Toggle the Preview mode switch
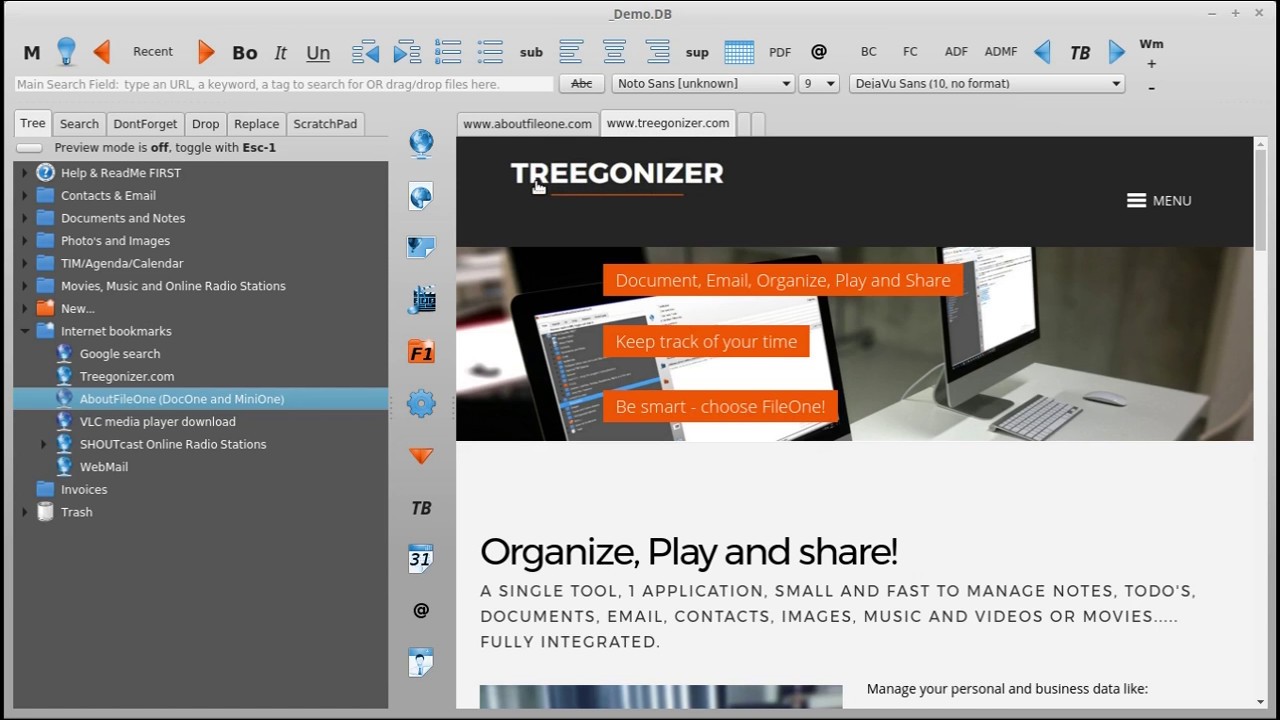Image resolution: width=1280 pixels, height=720 pixels. (x=30, y=148)
